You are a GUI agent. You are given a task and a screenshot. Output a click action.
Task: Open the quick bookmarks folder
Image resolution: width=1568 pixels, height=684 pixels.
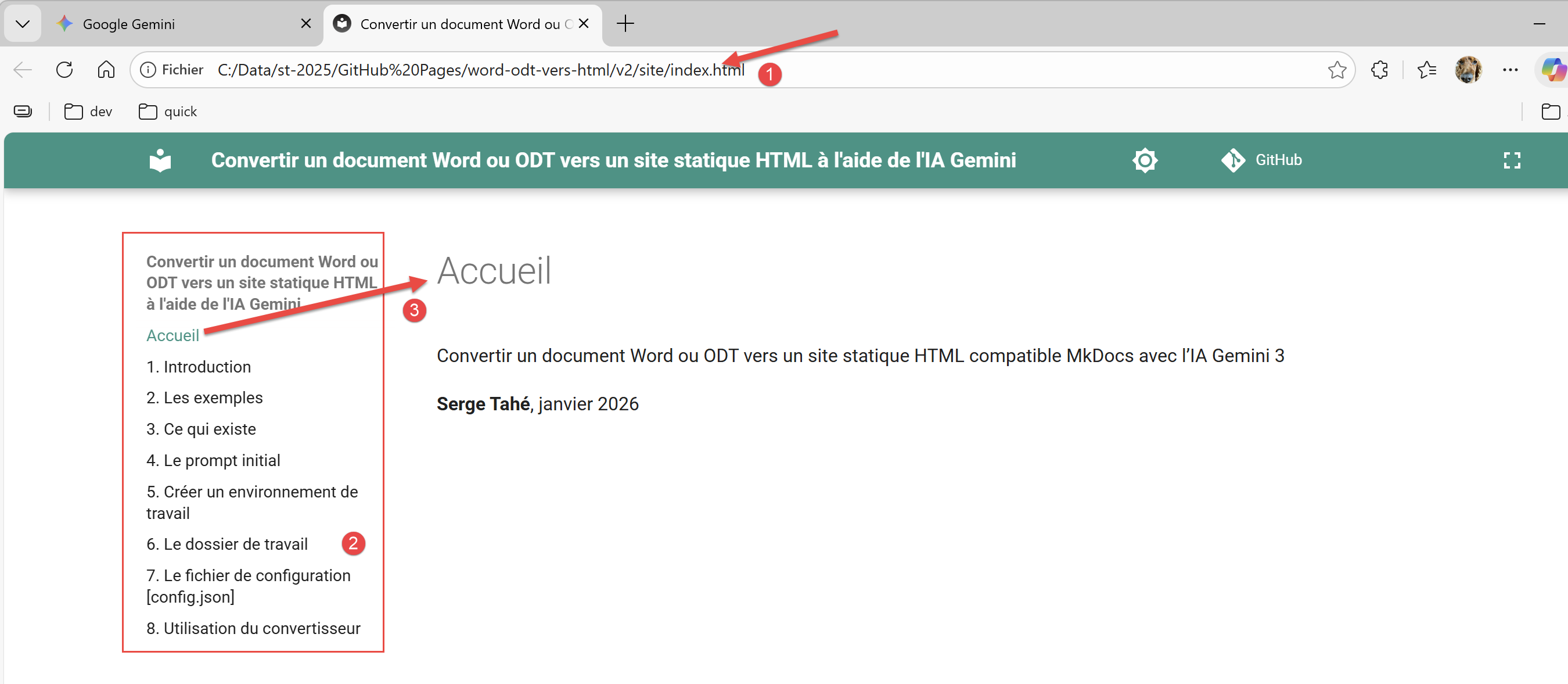click(x=168, y=112)
